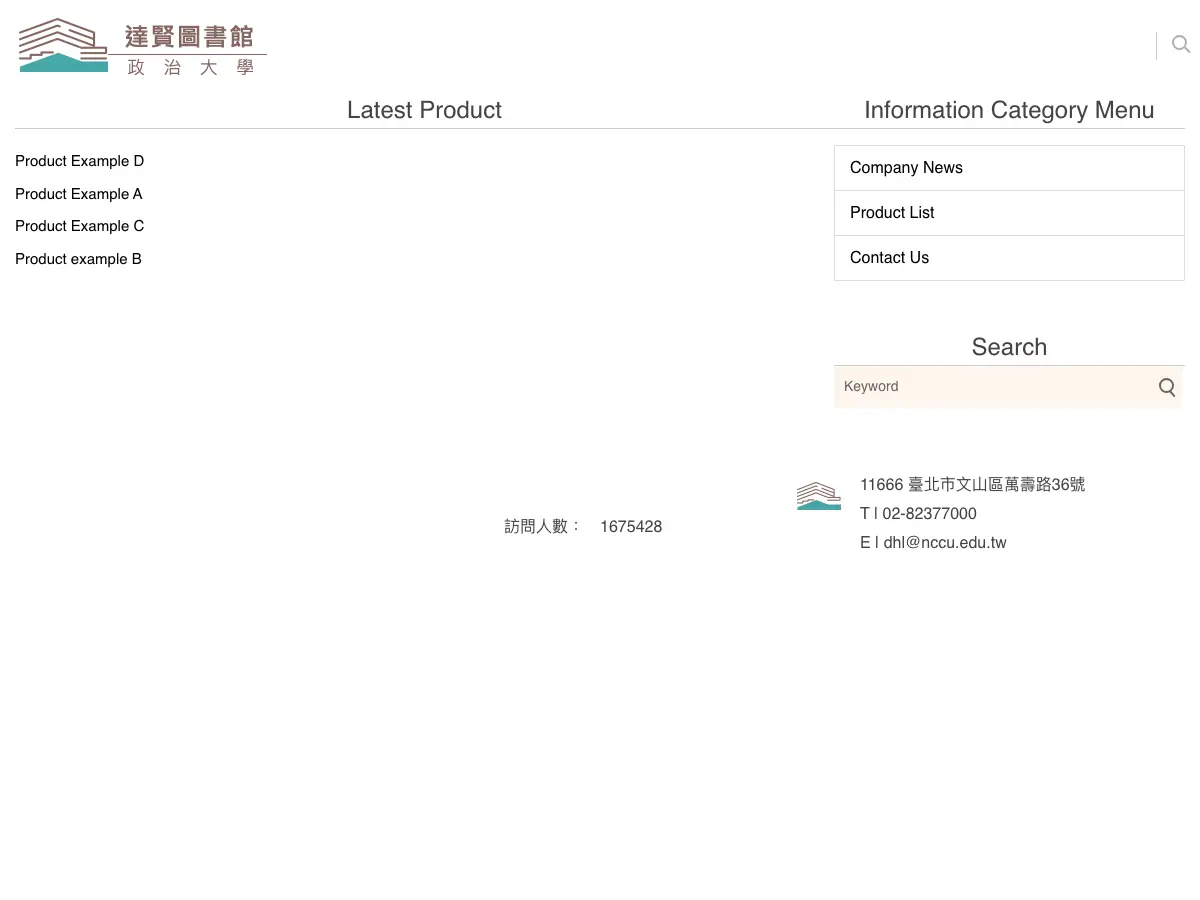Click the Search section heading
1200x900 pixels.
[1009, 347]
